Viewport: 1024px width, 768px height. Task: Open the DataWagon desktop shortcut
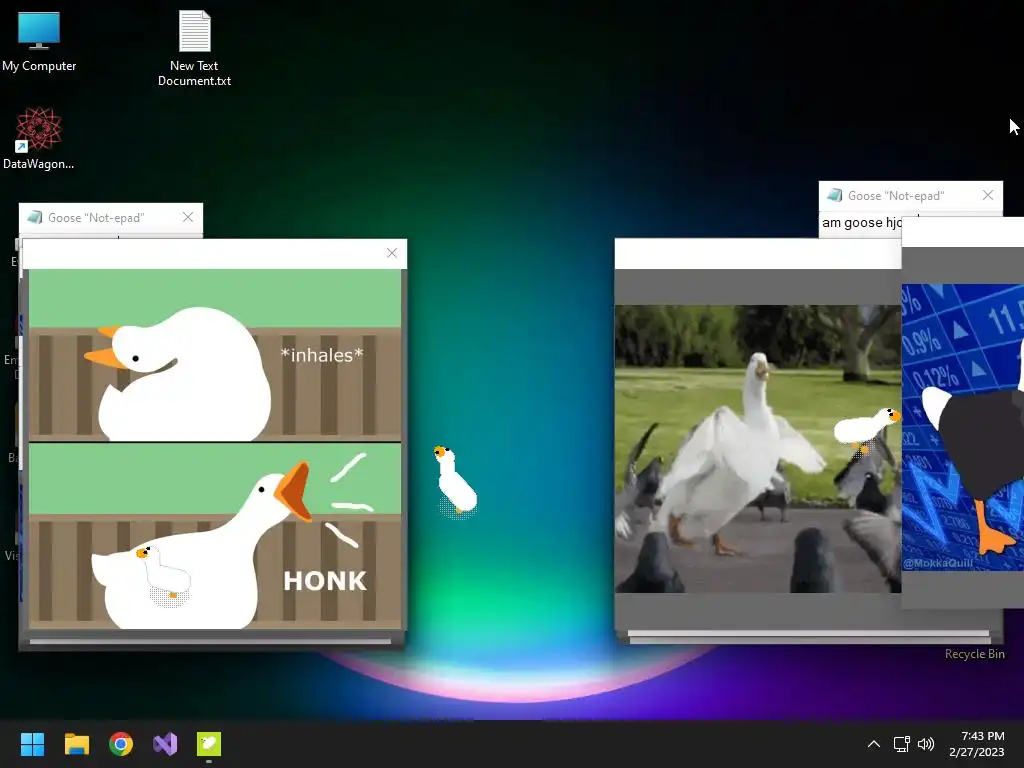pyautogui.click(x=38, y=138)
